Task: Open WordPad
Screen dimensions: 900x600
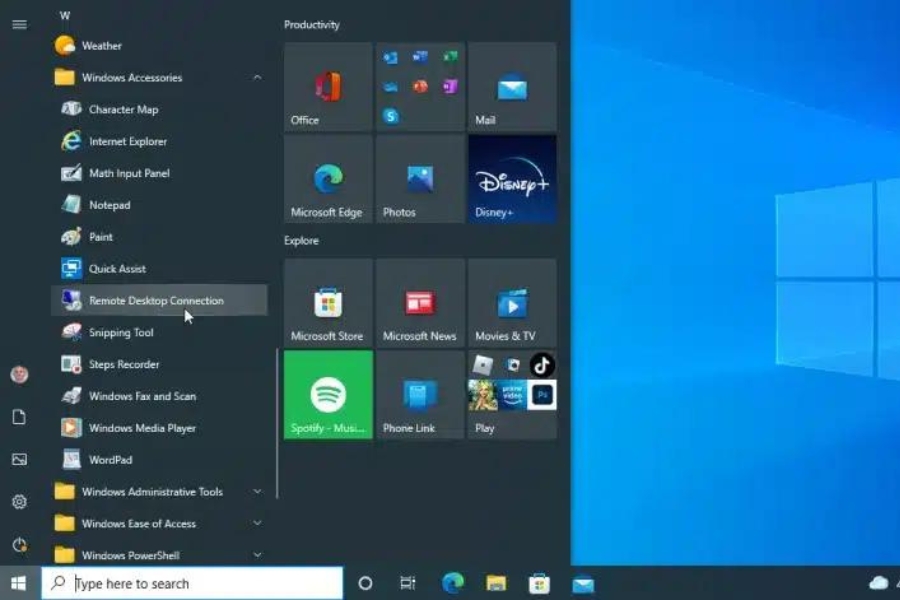Action: coord(159,460)
